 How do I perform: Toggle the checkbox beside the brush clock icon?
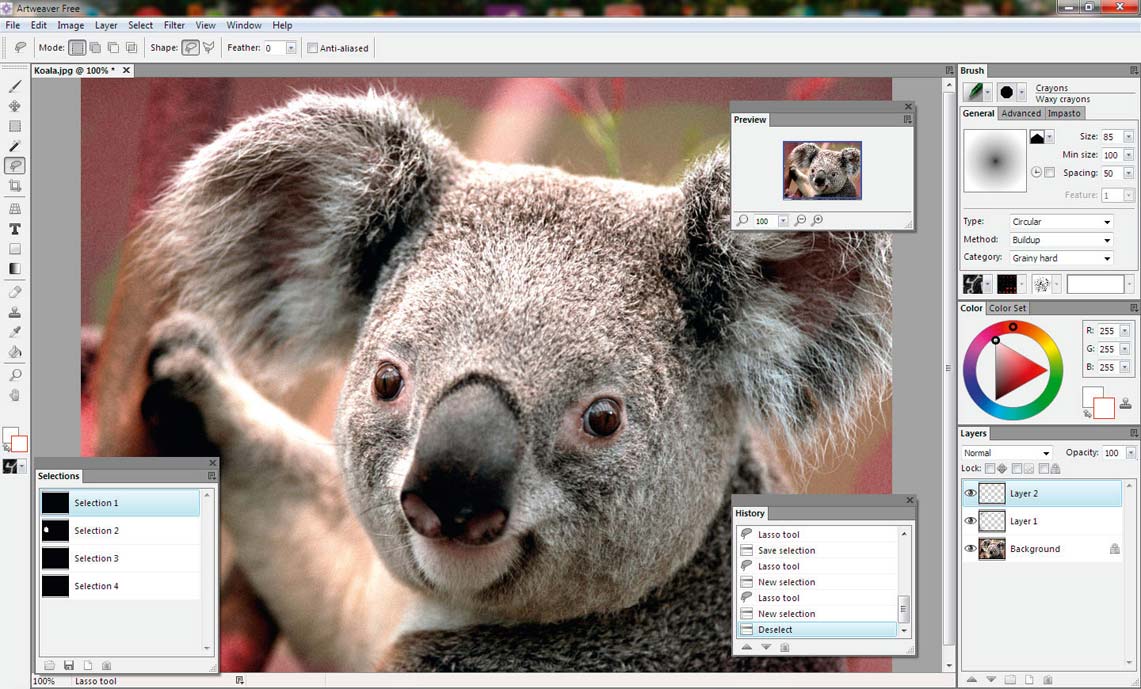coord(1049,172)
